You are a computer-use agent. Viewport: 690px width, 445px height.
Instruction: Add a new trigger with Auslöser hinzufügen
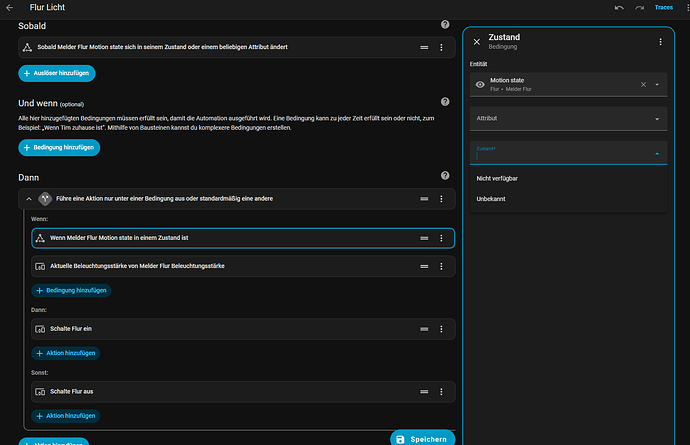pyautogui.click(x=57, y=73)
